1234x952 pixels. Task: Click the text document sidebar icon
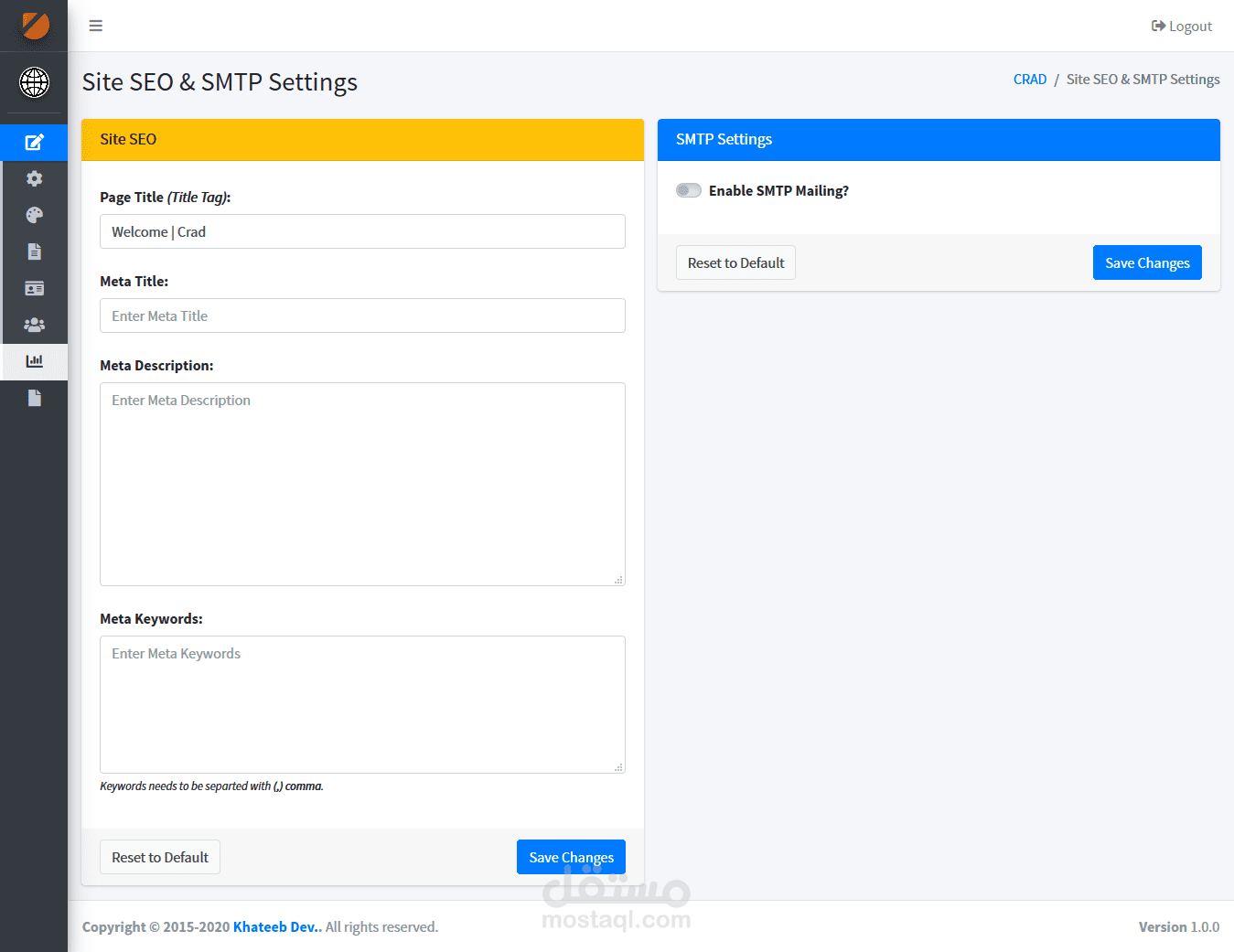pos(35,251)
